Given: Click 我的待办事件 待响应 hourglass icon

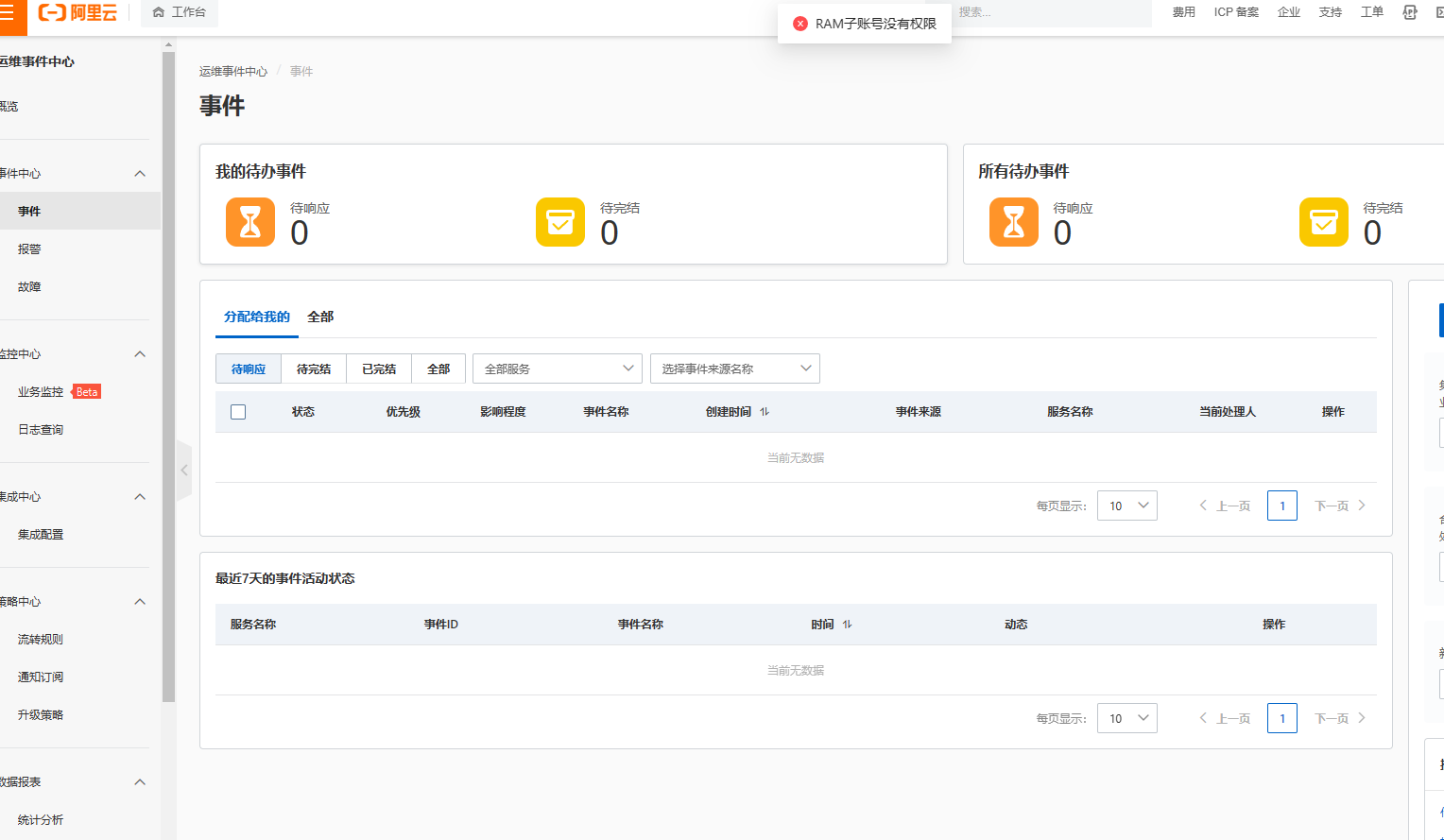Looking at the screenshot, I should (x=250, y=222).
